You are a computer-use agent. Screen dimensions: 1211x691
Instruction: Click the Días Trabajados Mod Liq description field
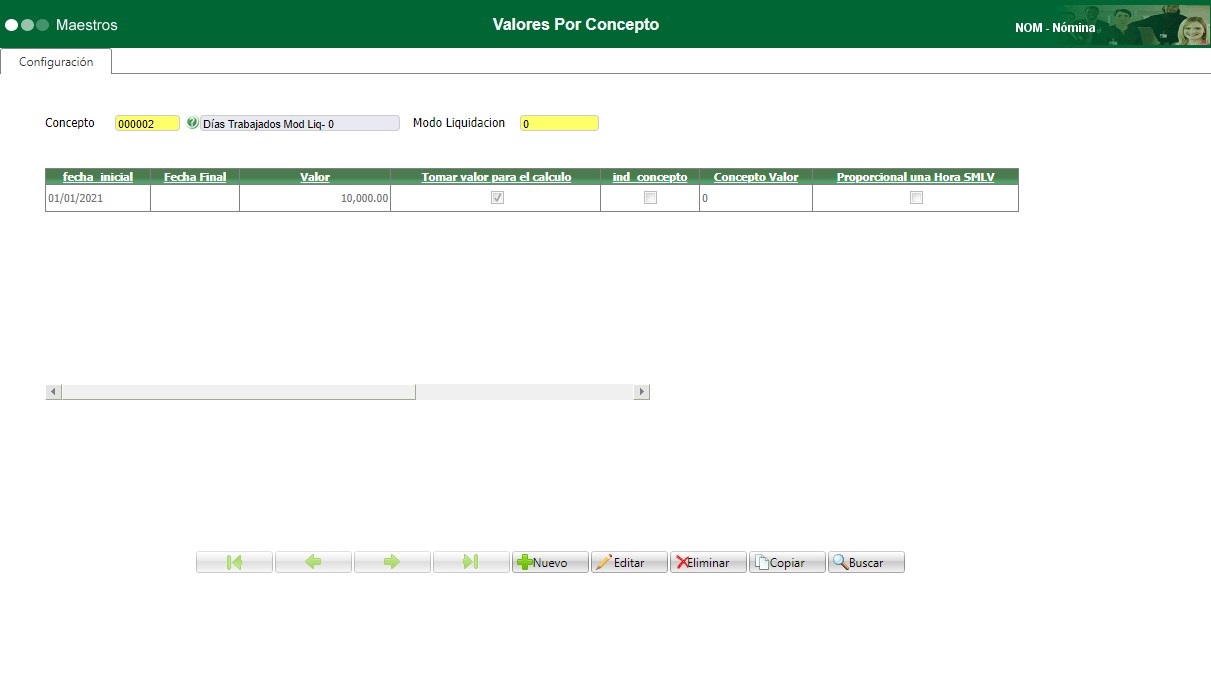click(300, 123)
